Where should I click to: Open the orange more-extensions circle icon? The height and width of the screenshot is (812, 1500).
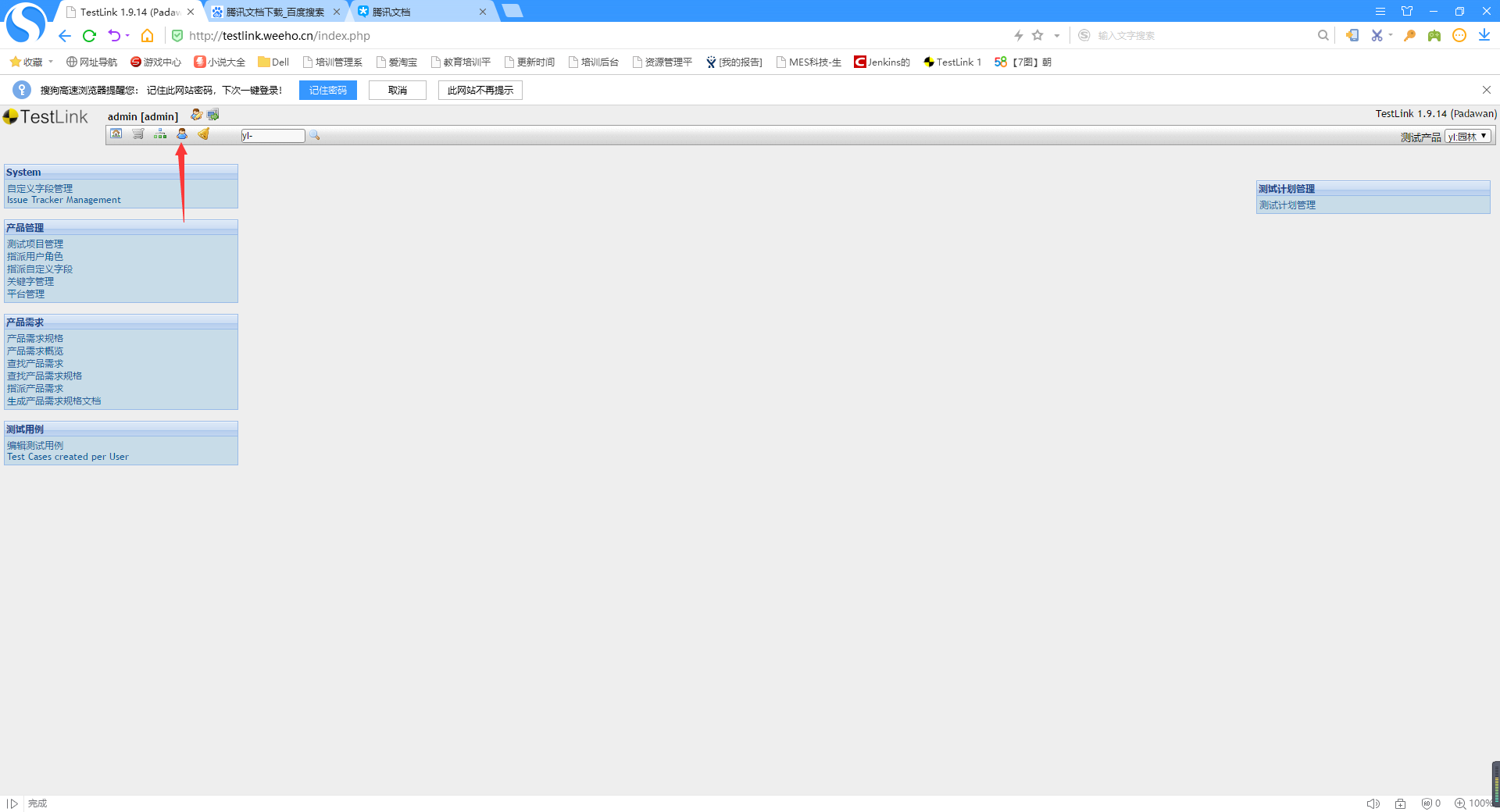(1459, 35)
